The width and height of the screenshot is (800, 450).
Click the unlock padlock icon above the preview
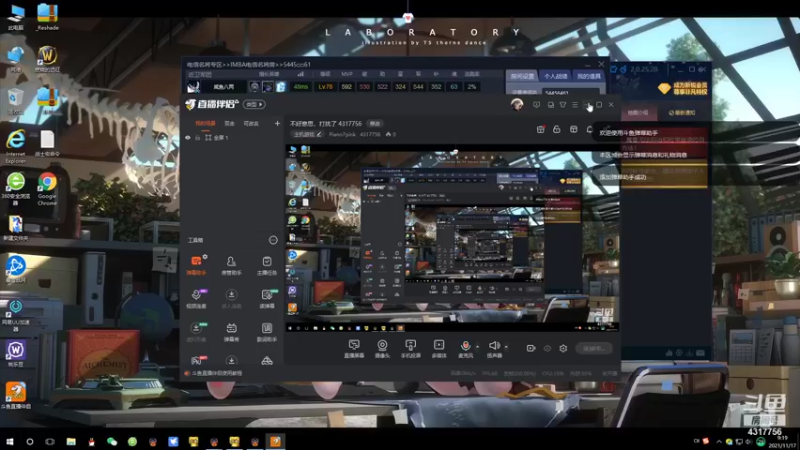click(x=557, y=129)
